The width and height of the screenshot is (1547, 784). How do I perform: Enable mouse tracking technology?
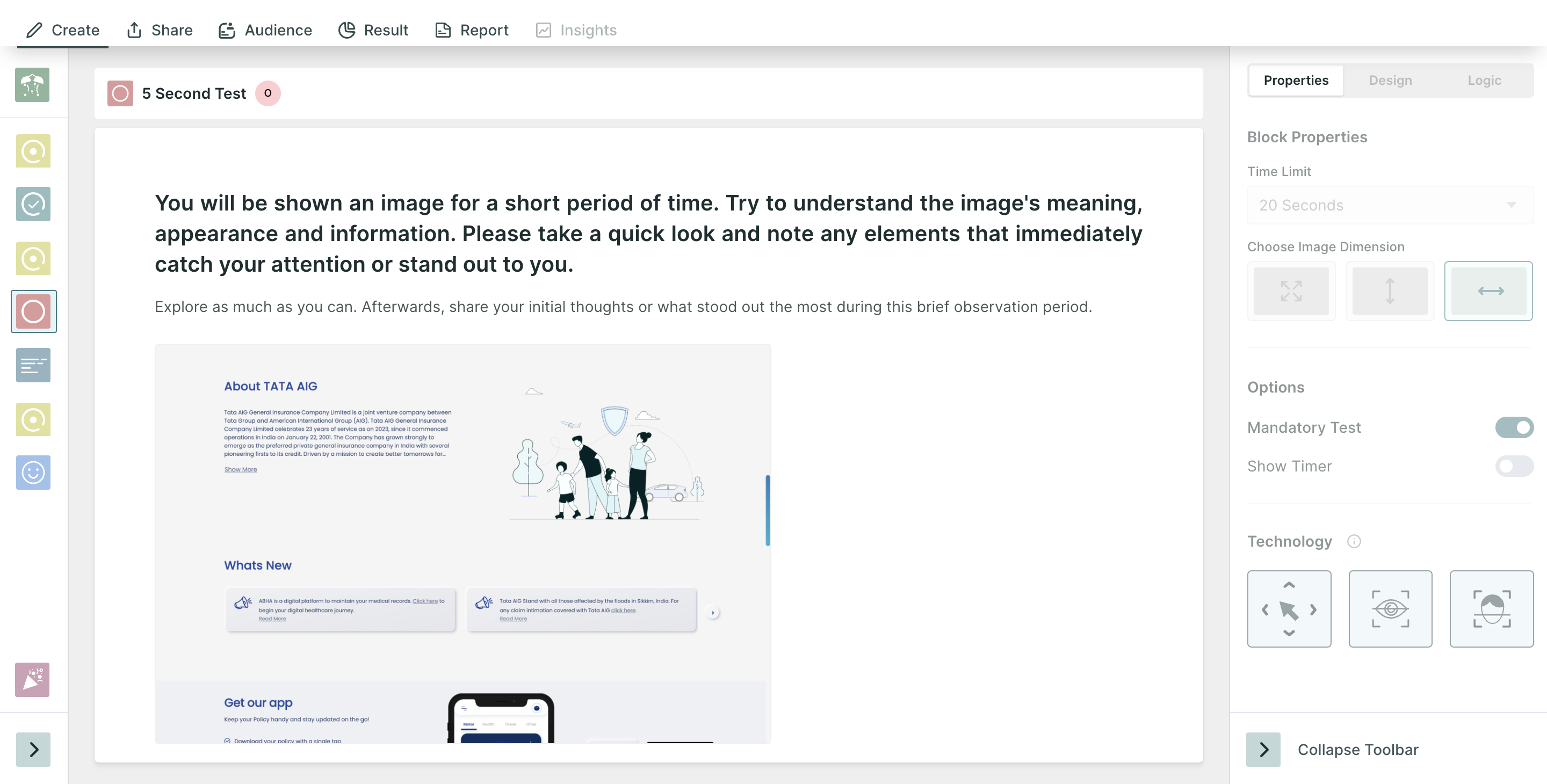coord(1289,609)
